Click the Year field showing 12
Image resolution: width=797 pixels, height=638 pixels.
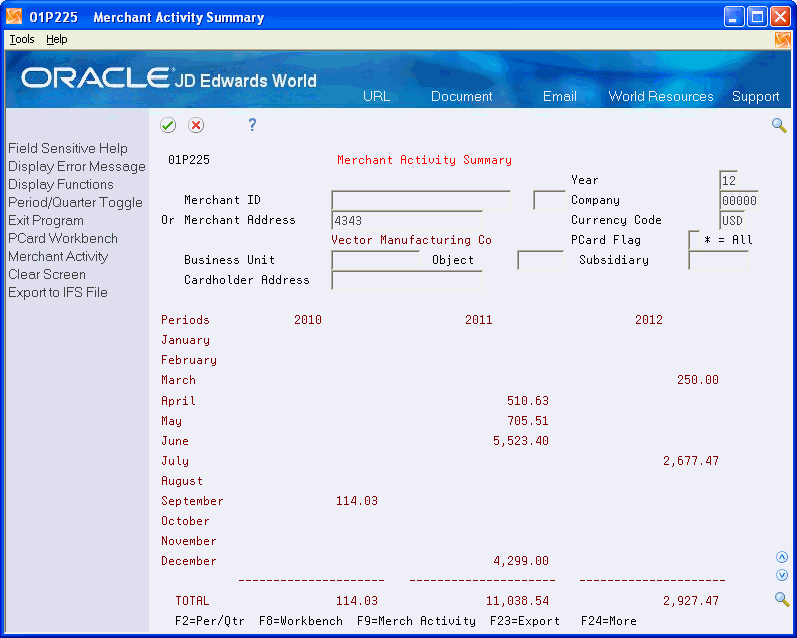728,180
